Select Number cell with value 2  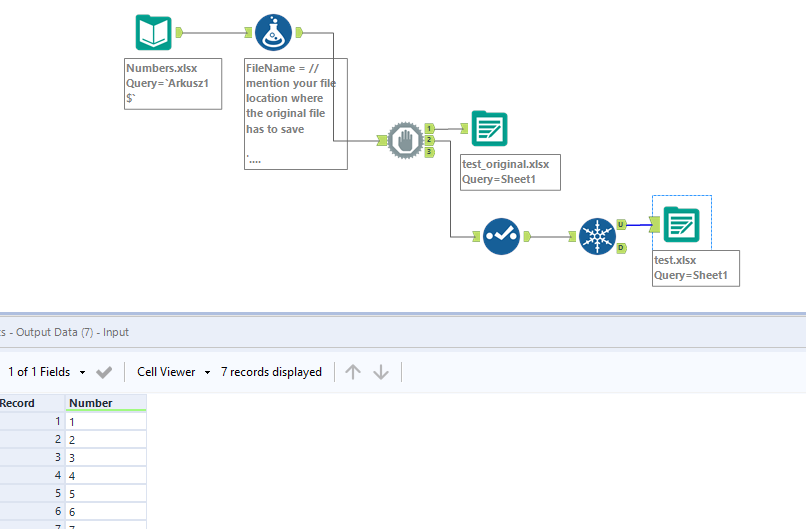(106, 440)
